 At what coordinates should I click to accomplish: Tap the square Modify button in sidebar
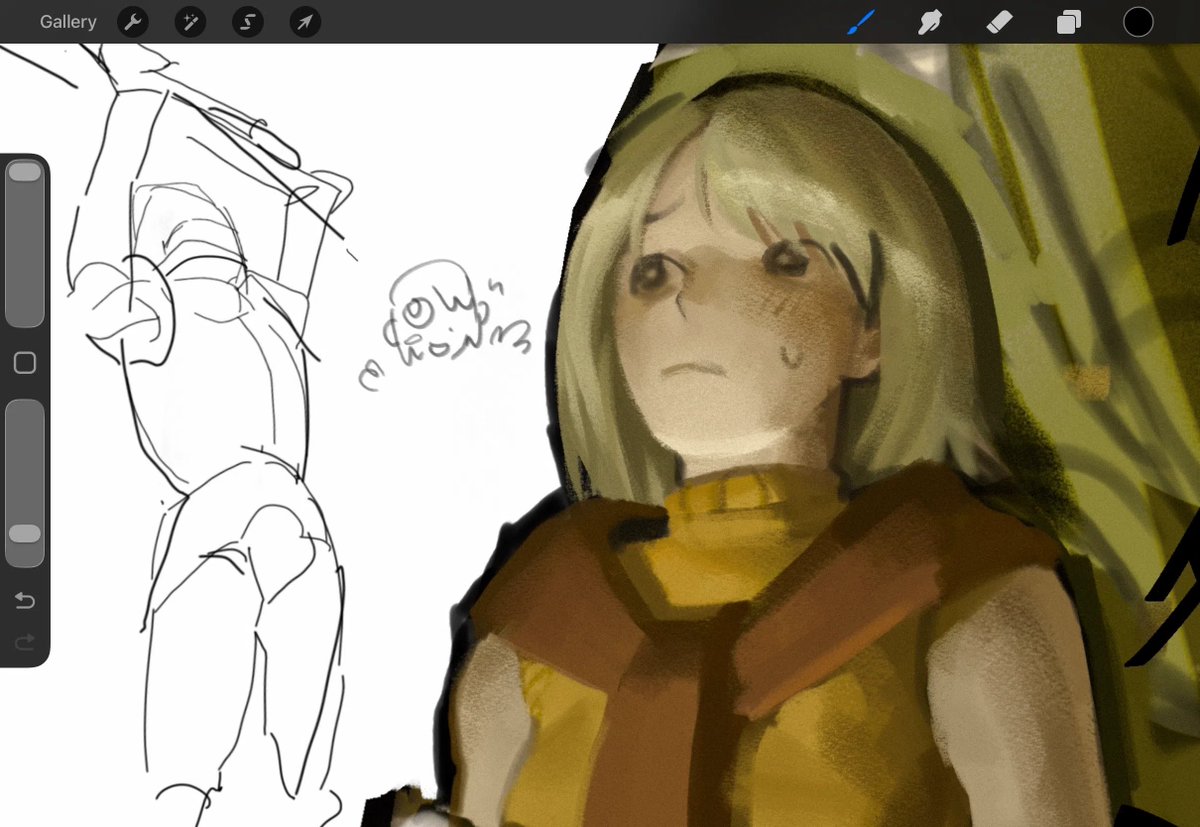click(x=25, y=363)
